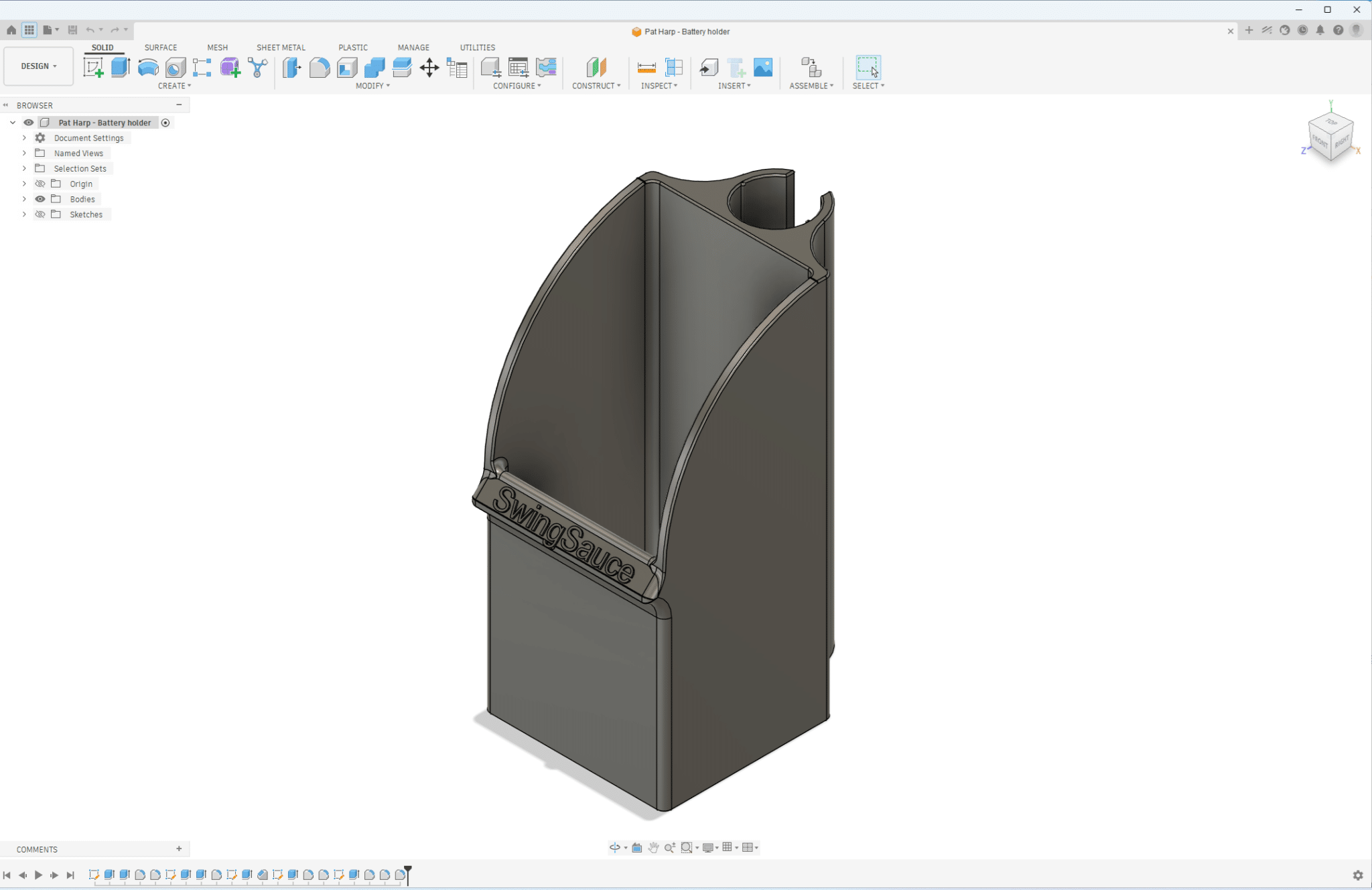Switch to the UTILITIES tab
The width and height of the screenshot is (1372, 890).
click(478, 48)
